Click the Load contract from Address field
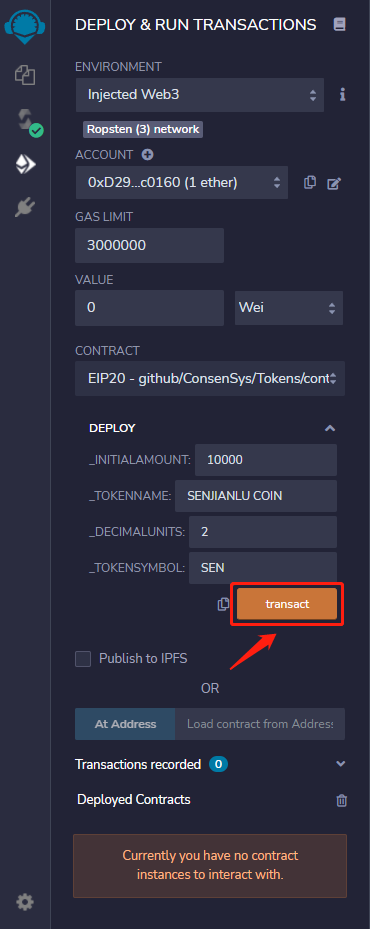370x929 pixels. coord(260,724)
